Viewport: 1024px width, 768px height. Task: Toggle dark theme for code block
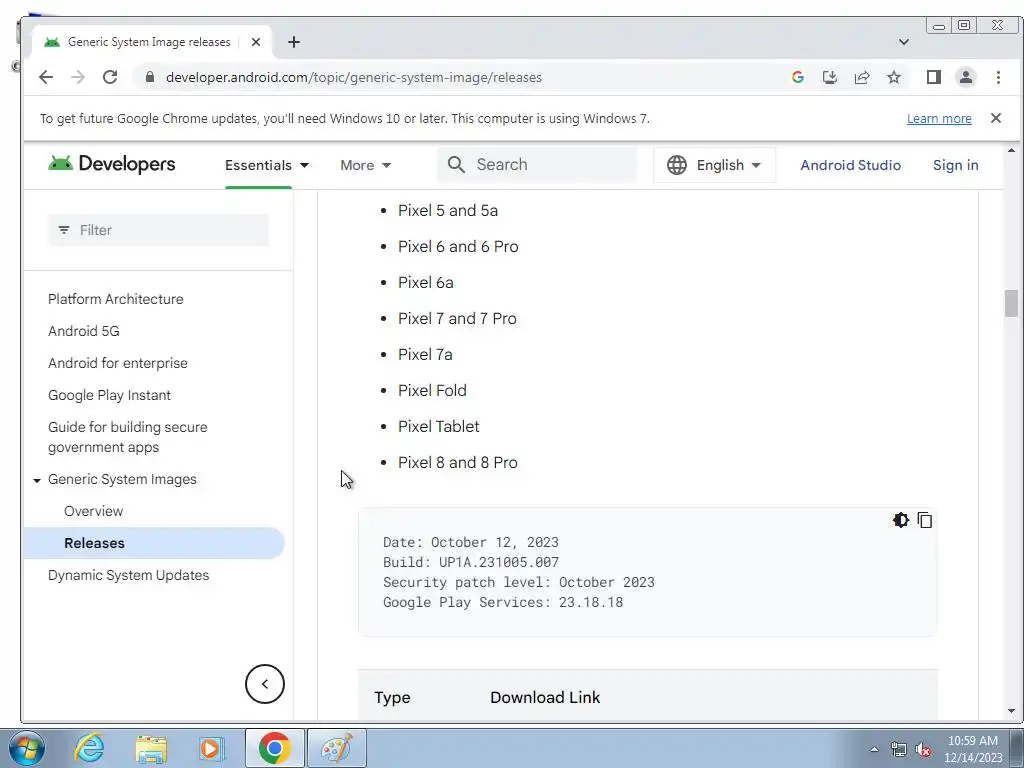[x=901, y=520]
